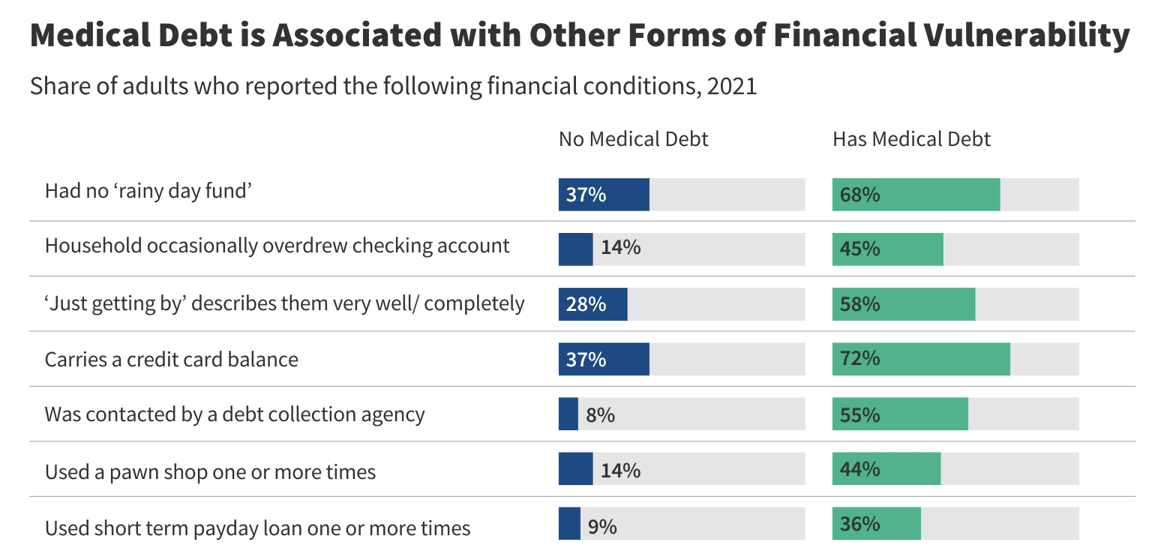Click the 'Used a pawn shop' row label
Viewport: 1154px width, 556px height.
point(210,471)
